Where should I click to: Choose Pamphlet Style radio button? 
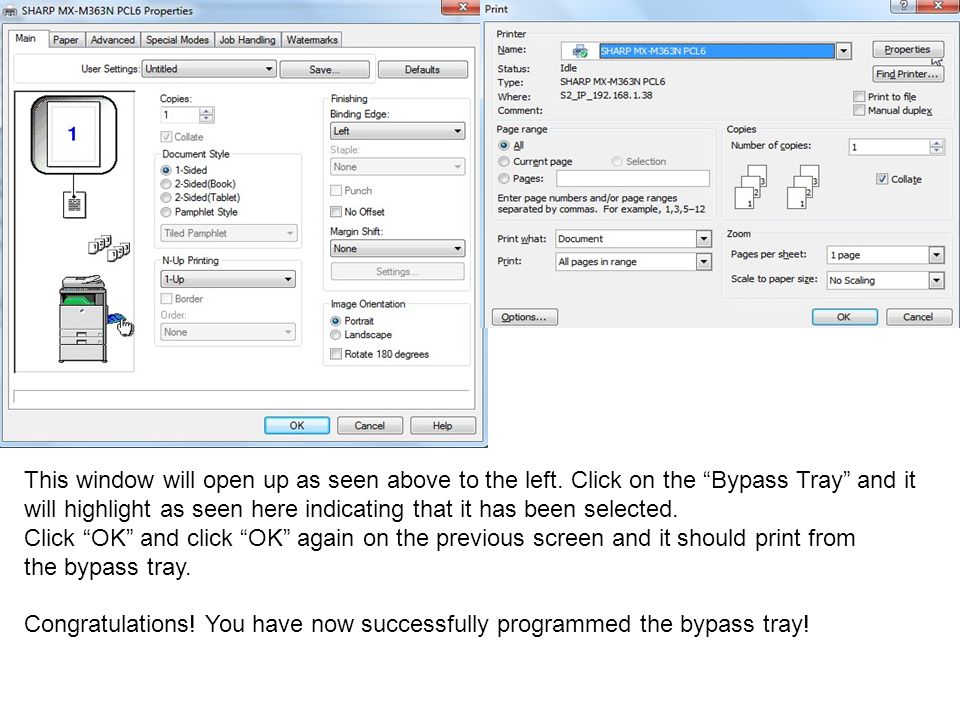pos(166,212)
